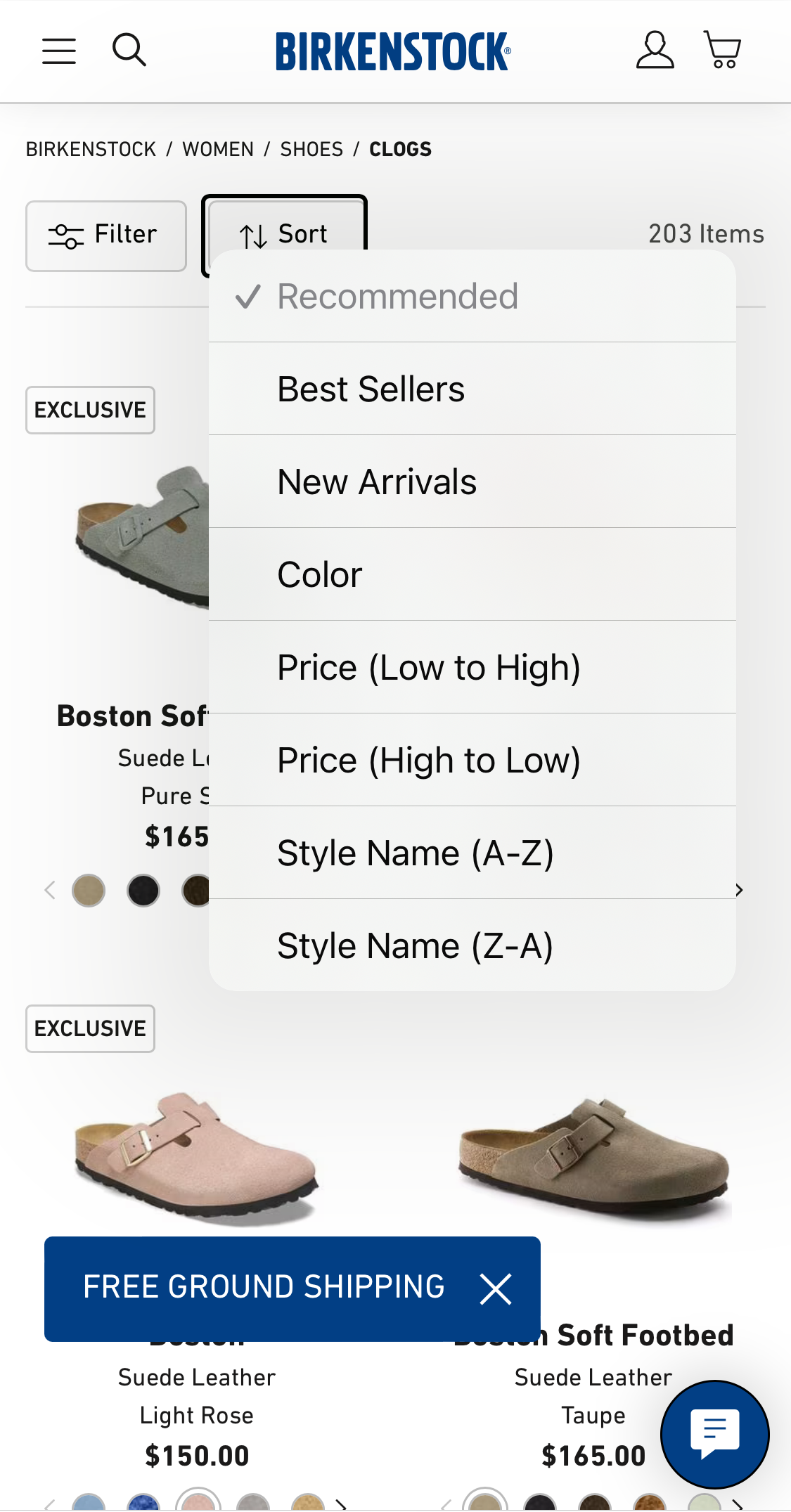Click the search magnifier icon
This screenshot has height=1512, width=791.
129,50
